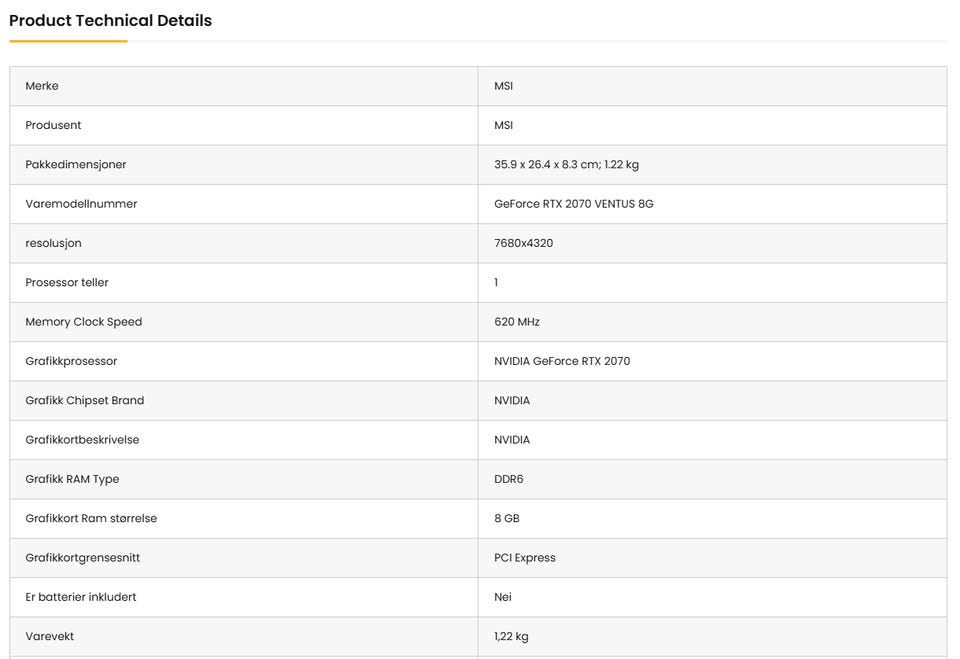The height and width of the screenshot is (659, 960).
Task: Select the Grafikk Chipset Brand label
Action: tap(85, 401)
